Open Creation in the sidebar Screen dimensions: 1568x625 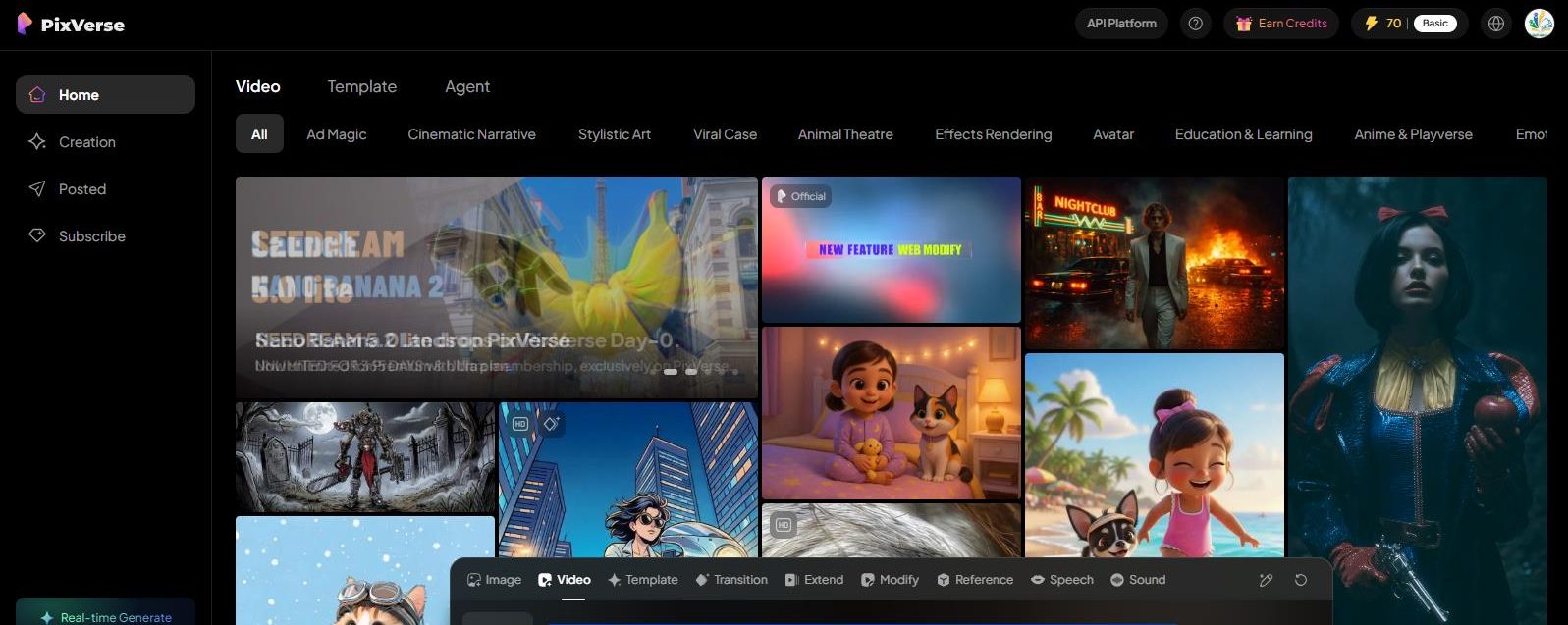point(86,142)
